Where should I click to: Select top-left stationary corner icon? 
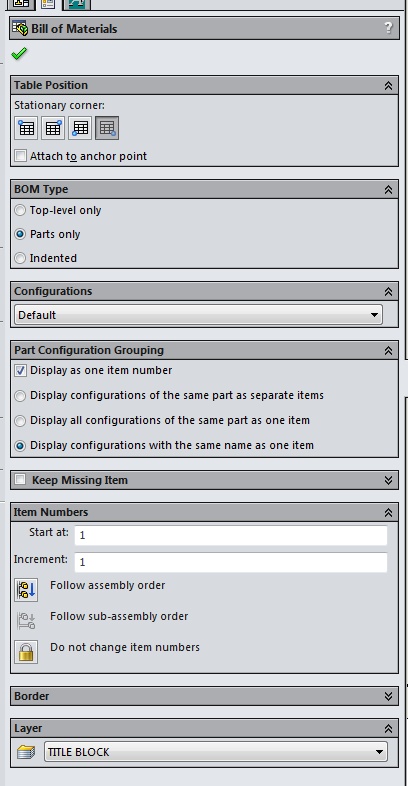[26, 128]
